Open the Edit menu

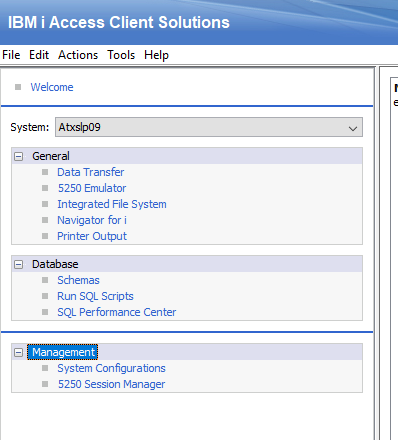point(39,55)
